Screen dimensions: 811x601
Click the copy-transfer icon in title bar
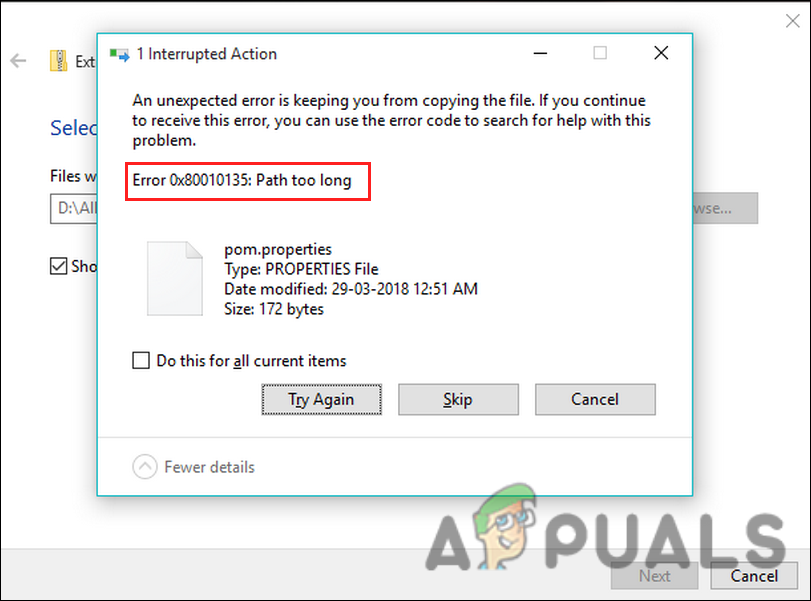tap(119, 54)
